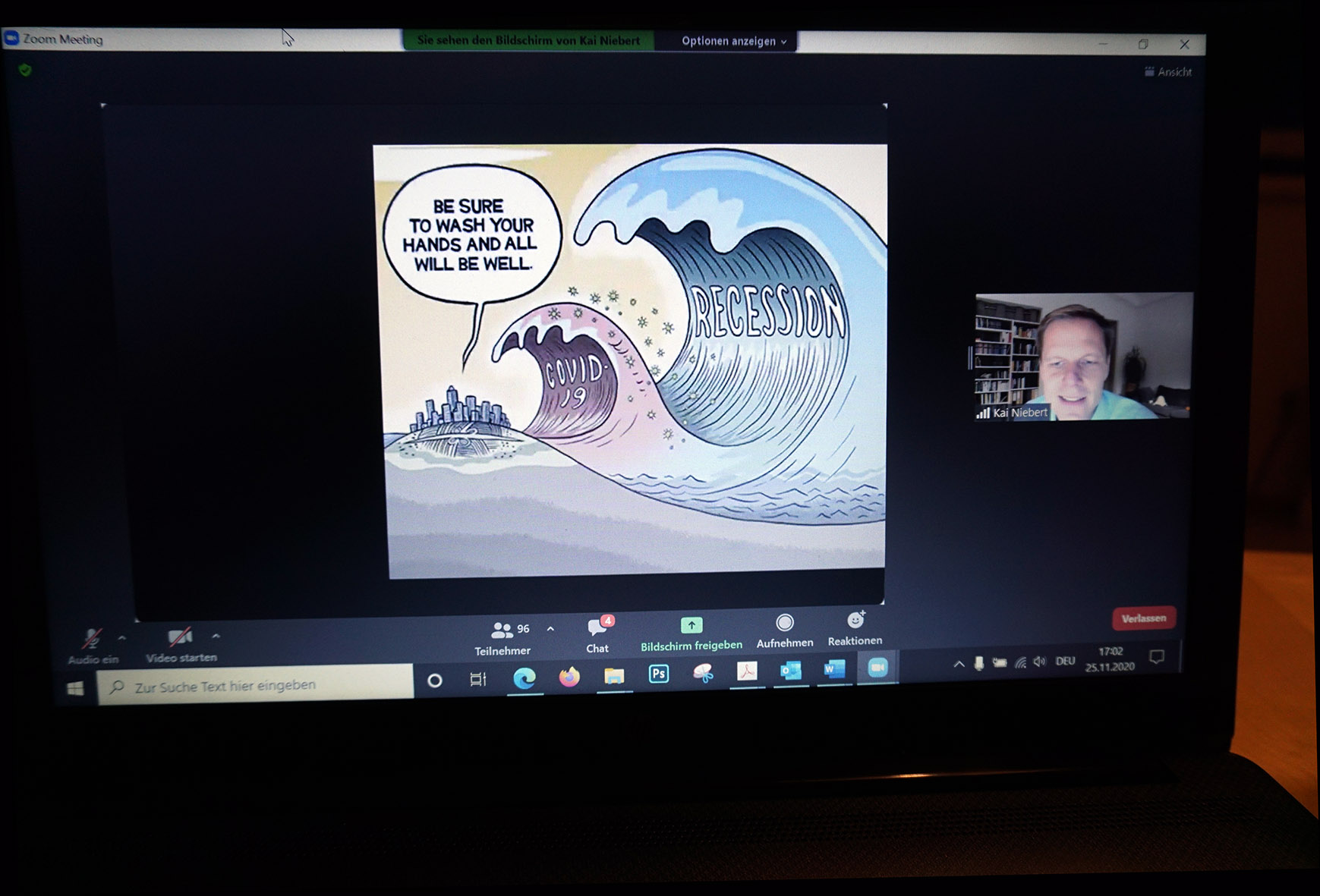Open Word from taskbar
The width and height of the screenshot is (1320, 896).
(833, 668)
